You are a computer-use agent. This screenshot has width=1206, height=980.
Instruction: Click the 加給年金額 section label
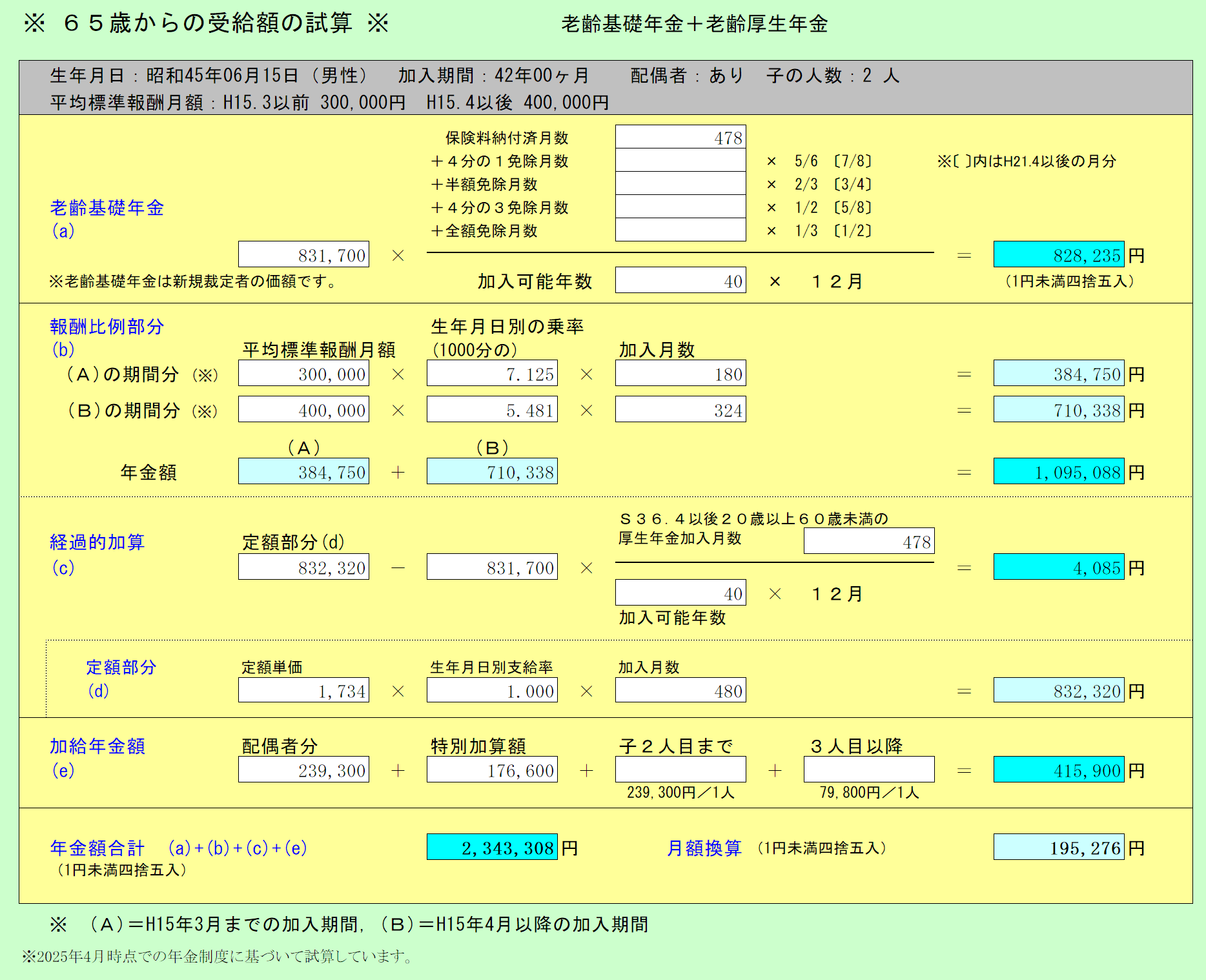pos(97,746)
